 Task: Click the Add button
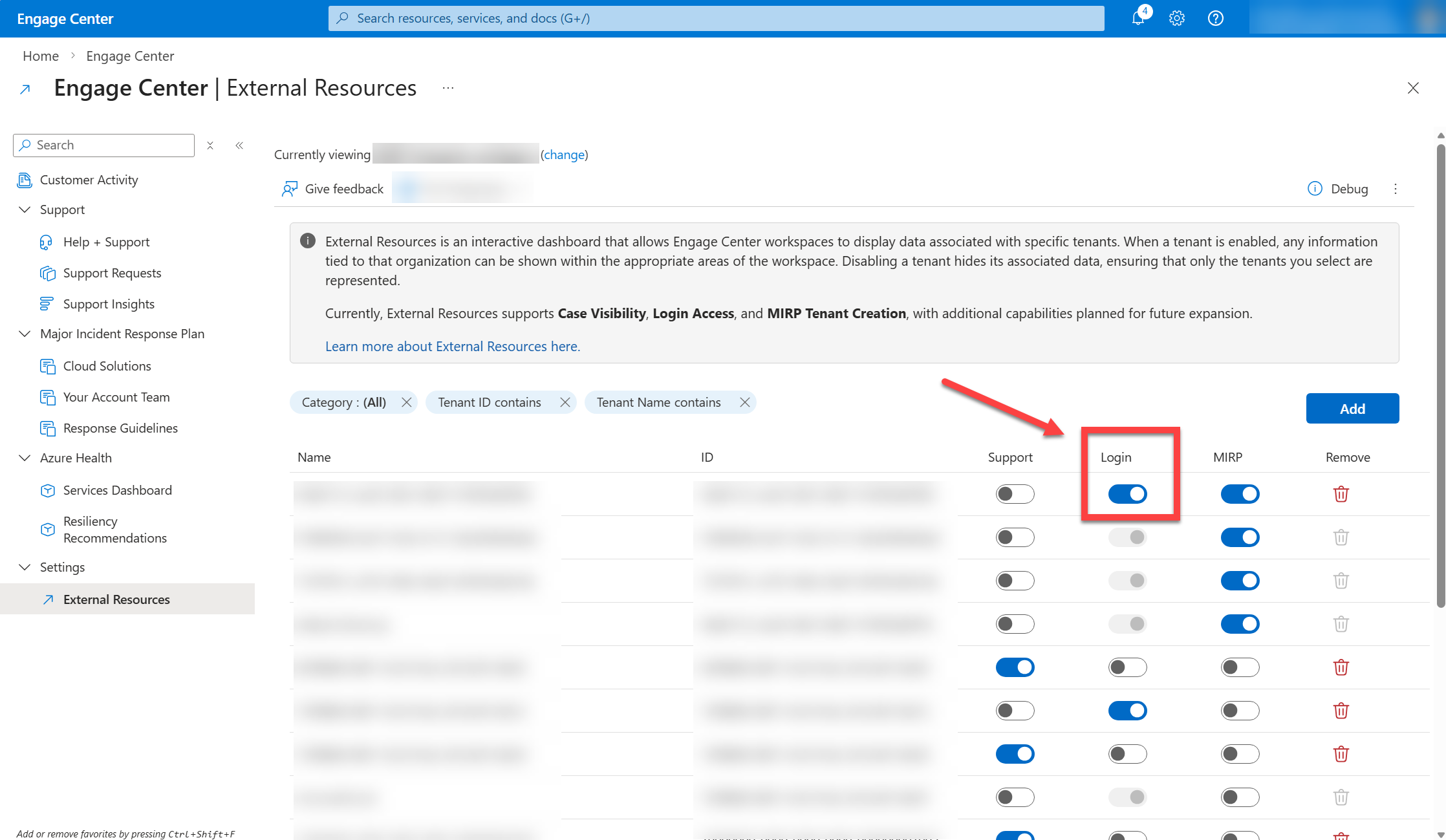(x=1352, y=409)
